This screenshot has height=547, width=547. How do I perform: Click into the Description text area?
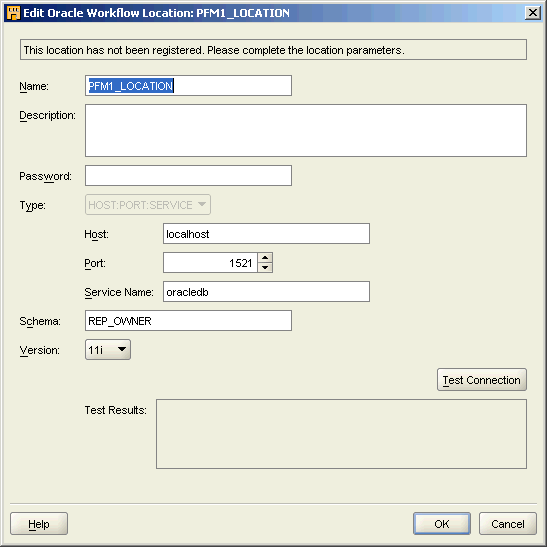[306, 130]
